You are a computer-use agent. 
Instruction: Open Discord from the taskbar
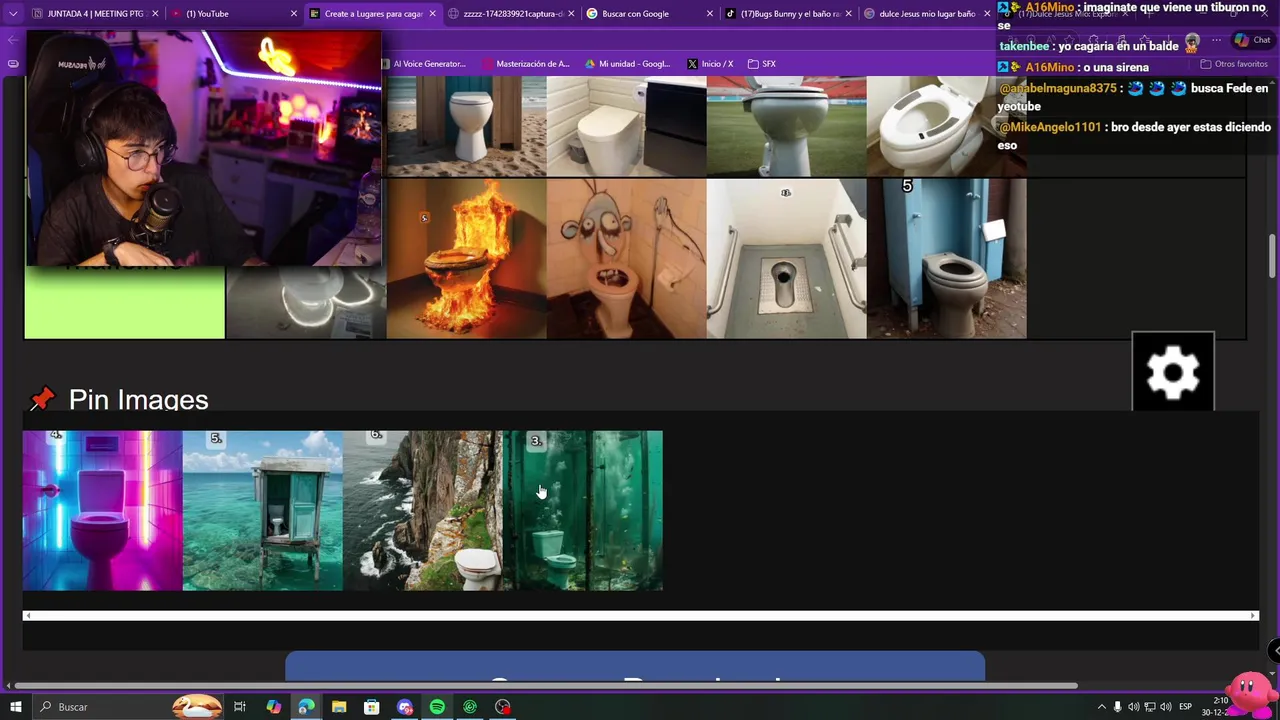coord(405,707)
